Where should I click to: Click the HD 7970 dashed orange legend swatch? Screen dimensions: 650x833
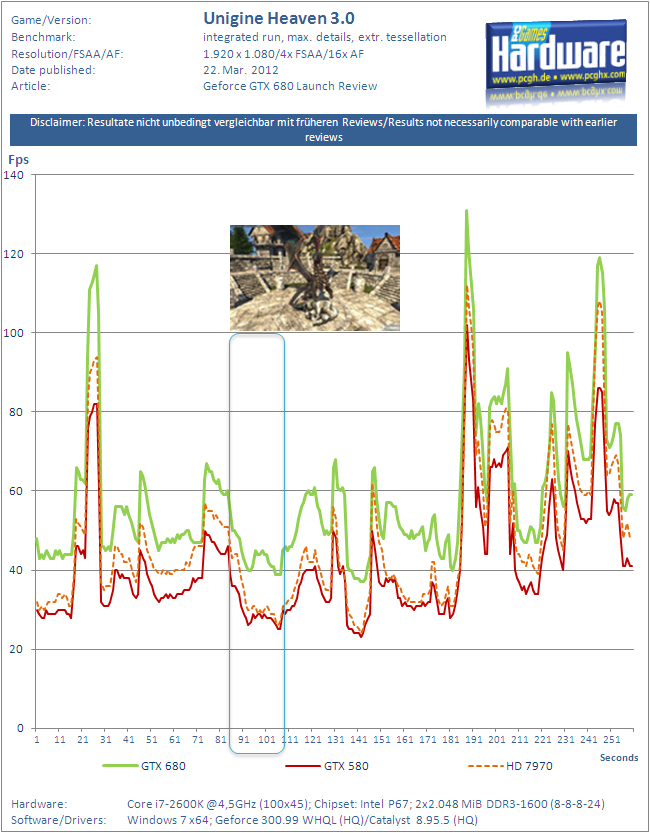(486, 766)
